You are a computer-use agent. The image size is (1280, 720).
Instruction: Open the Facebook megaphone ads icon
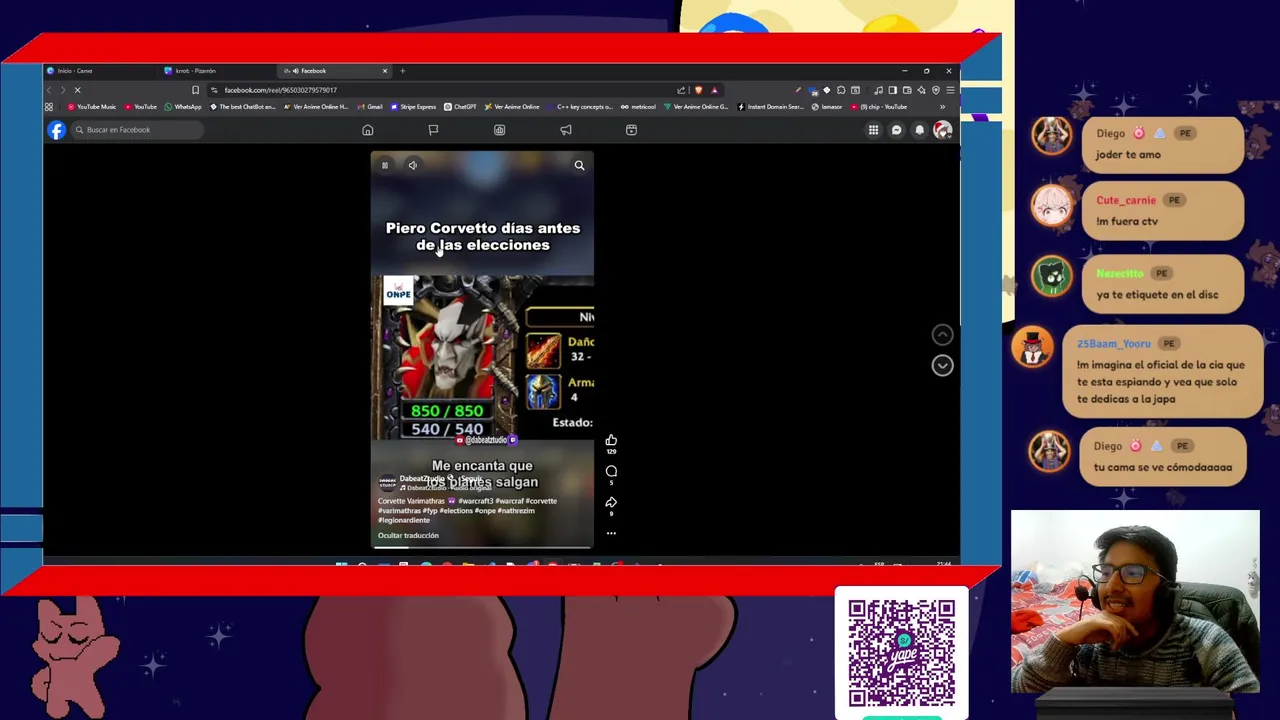tap(565, 130)
